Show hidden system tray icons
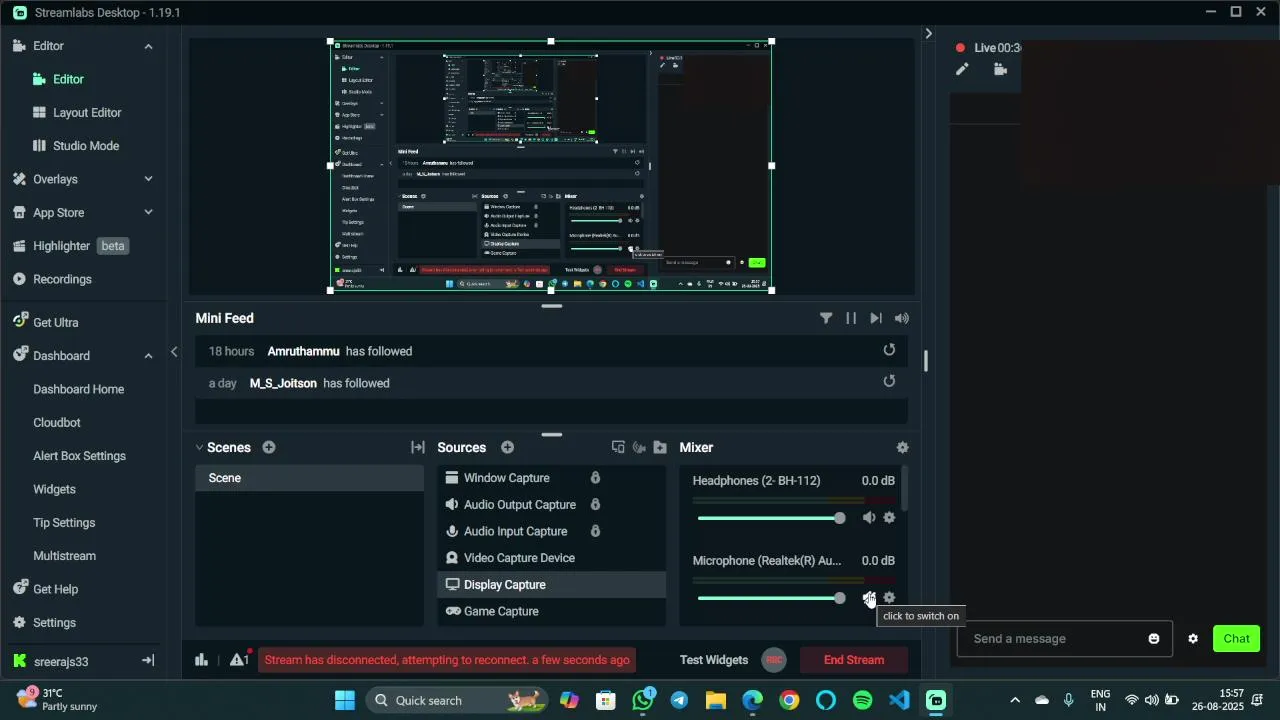The image size is (1280, 720). [x=1015, y=700]
